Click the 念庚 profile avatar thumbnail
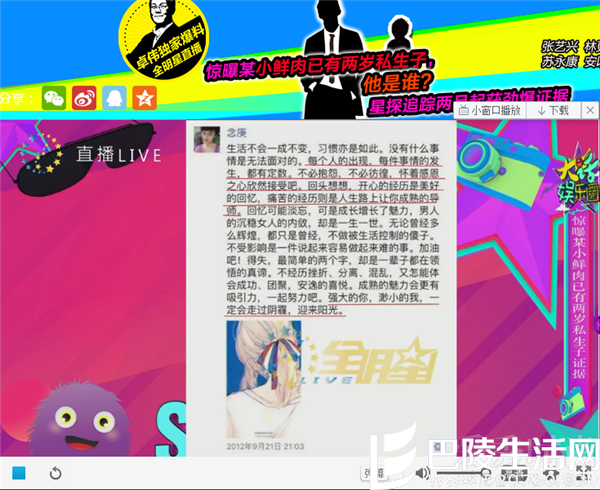 207,139
